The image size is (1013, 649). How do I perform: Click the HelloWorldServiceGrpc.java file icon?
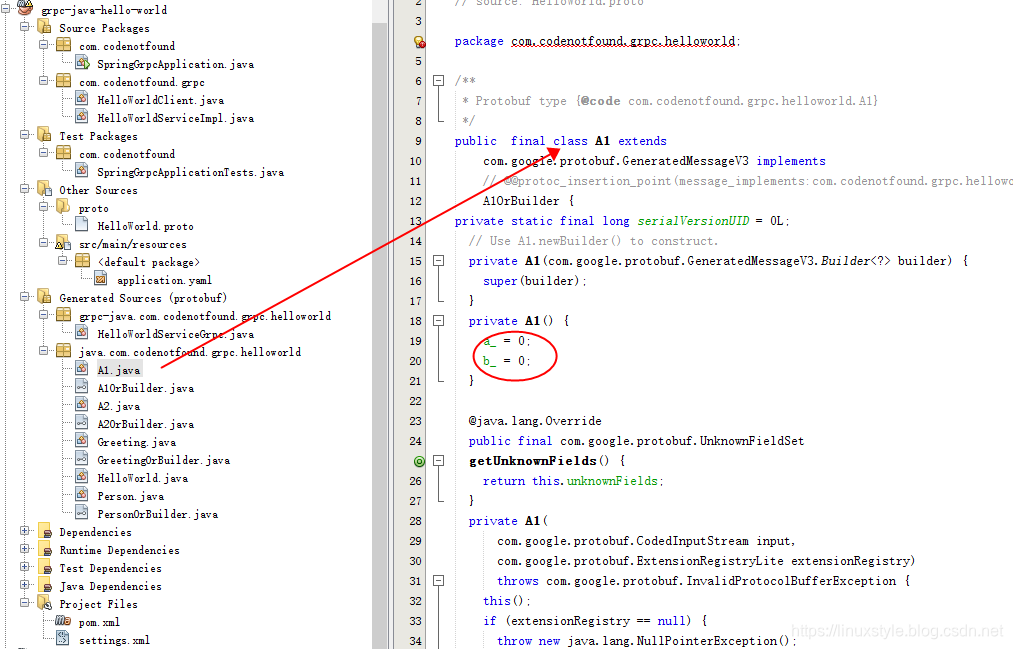82,332
